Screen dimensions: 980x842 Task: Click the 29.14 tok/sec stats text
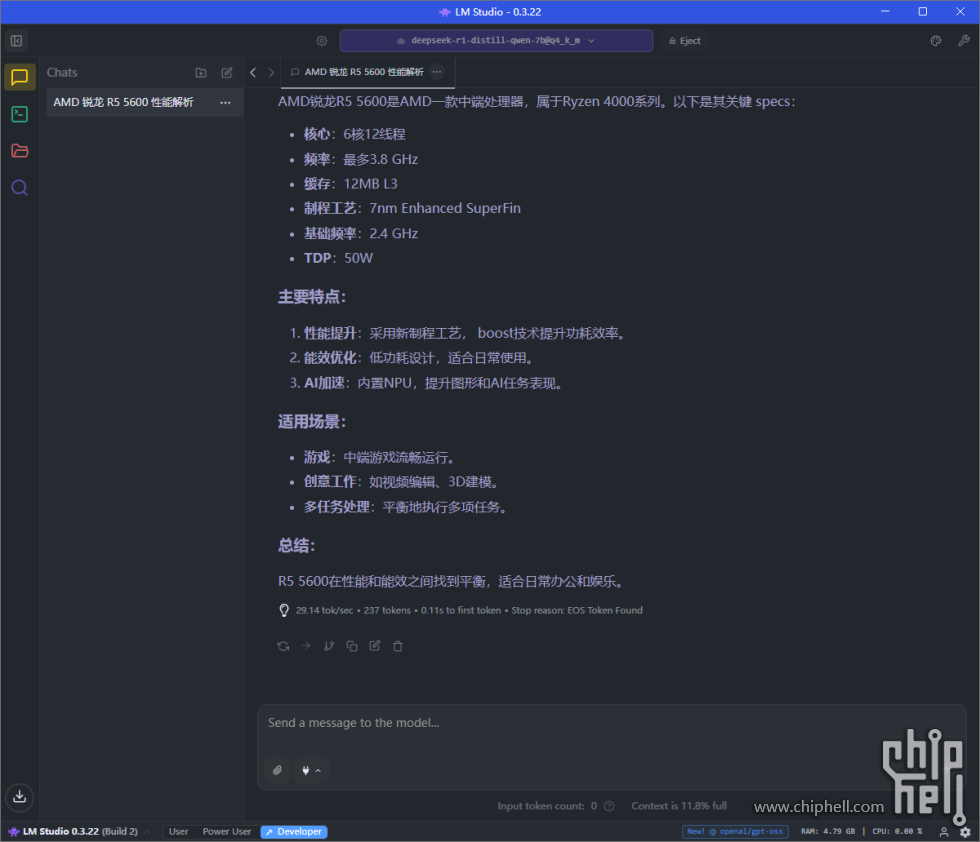[x=324, y=611]
